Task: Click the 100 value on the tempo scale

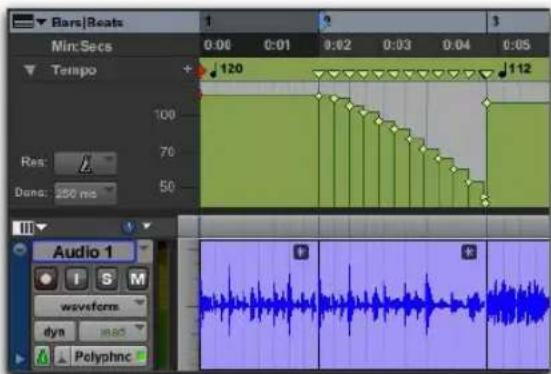Action: (164, 115)
